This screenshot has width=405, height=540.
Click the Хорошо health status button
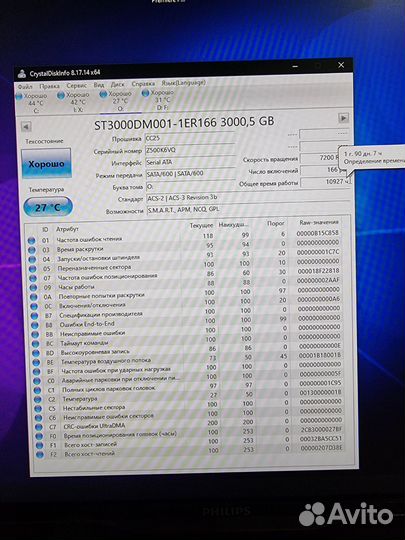coord(46,164)
